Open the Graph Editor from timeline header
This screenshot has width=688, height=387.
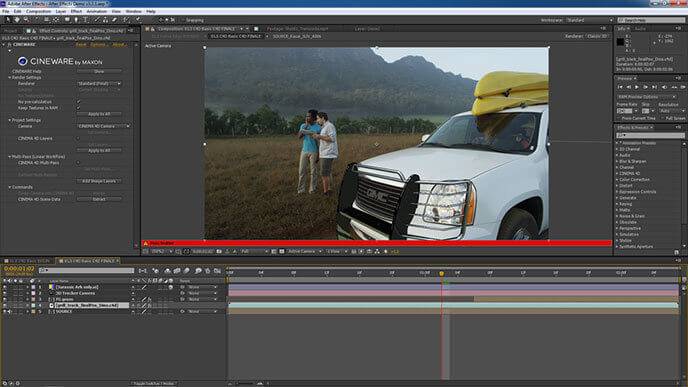click(x=217, y=271)
